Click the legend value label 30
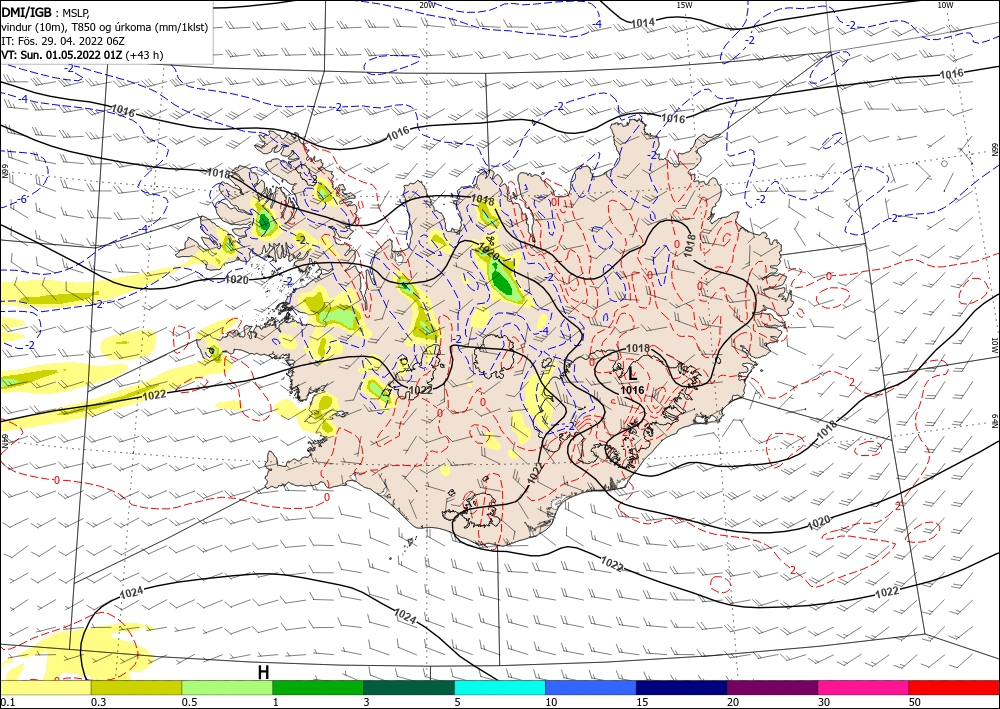Image resolution: width=1000 pixels, height=709 pixels. (824, 702)
